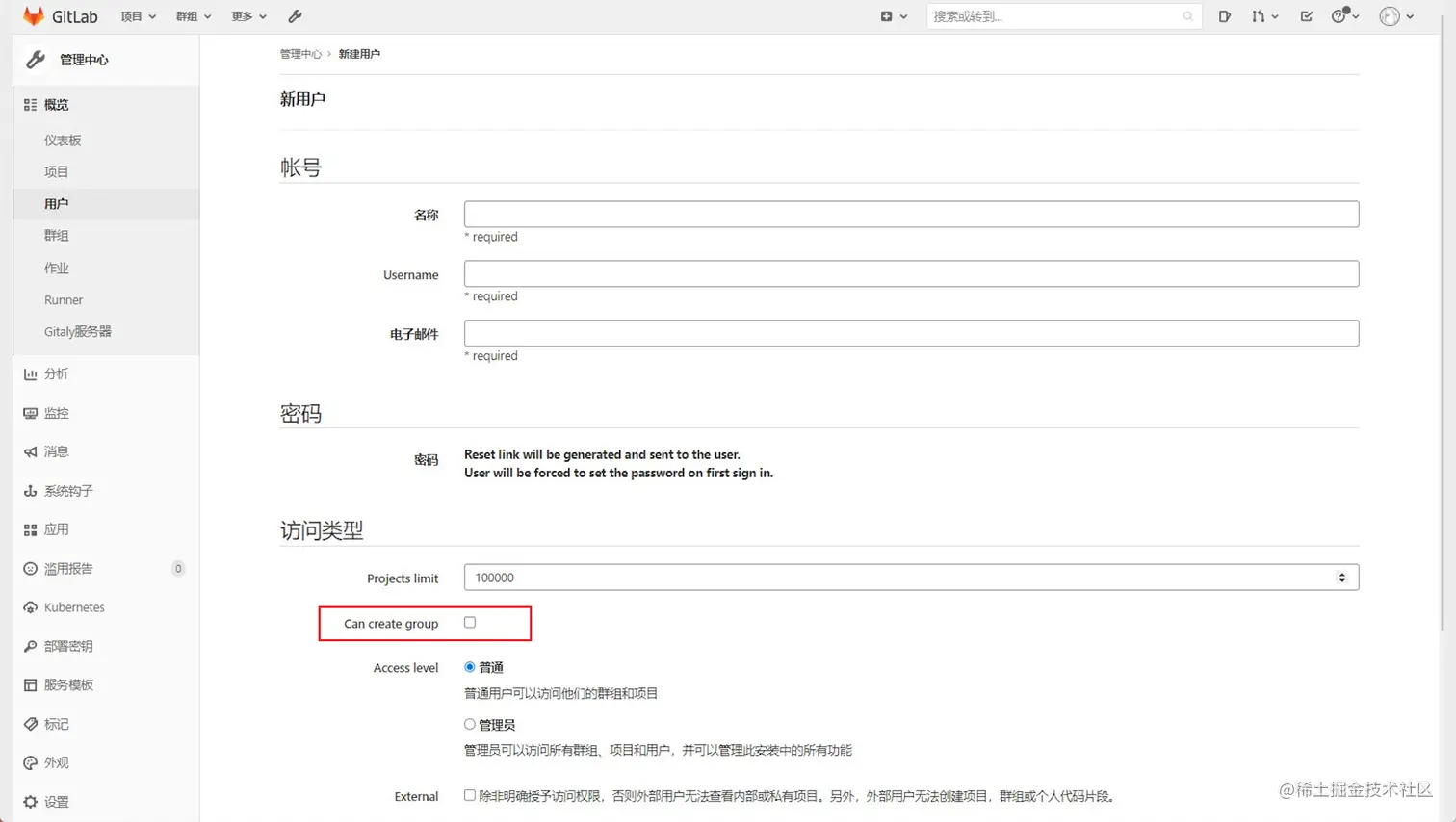
Task: Open 仪表板 in the sidebar
Action: 63,141
